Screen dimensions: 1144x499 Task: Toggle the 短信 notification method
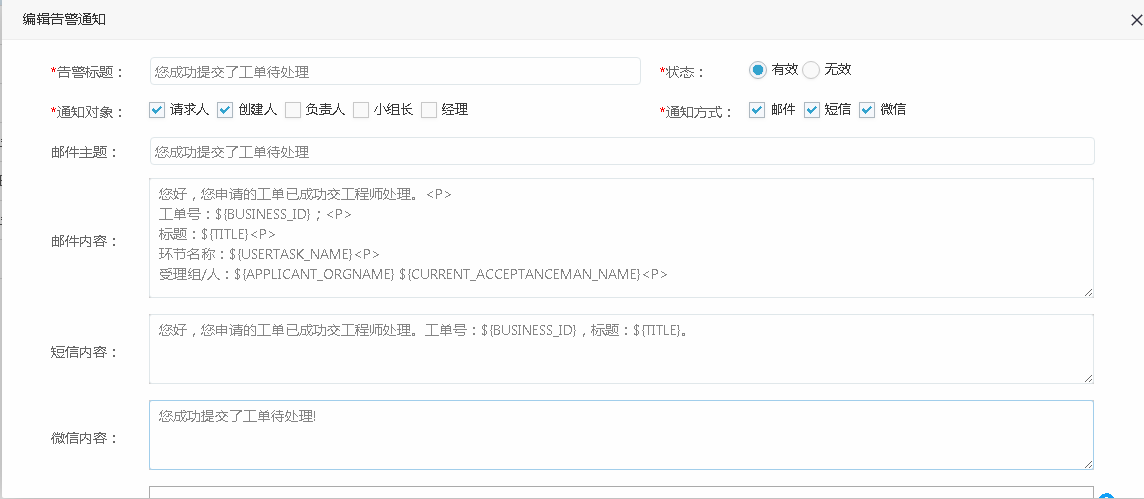click(812, 110)
